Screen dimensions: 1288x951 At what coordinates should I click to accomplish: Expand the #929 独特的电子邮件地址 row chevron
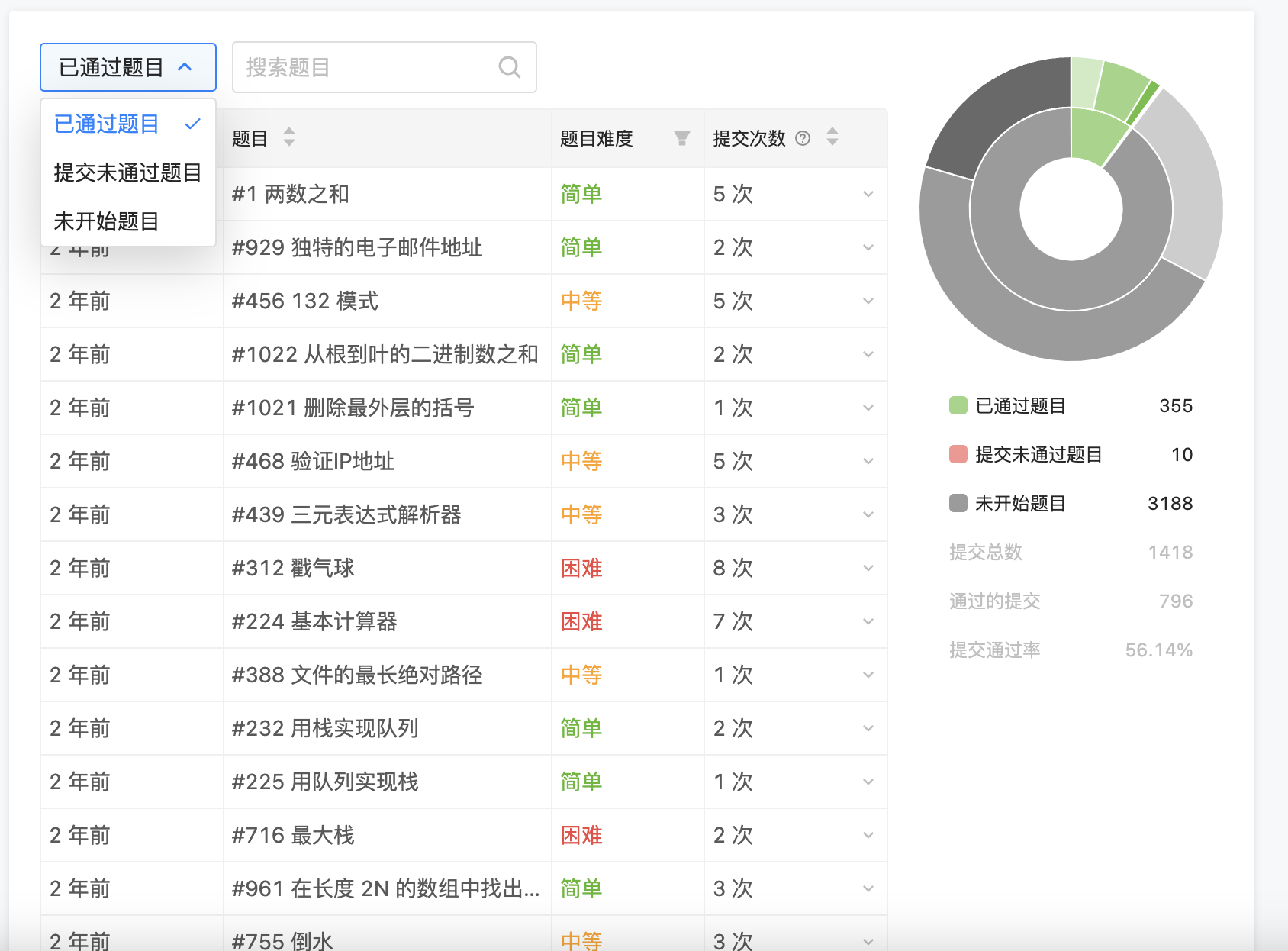click(868, 247)
